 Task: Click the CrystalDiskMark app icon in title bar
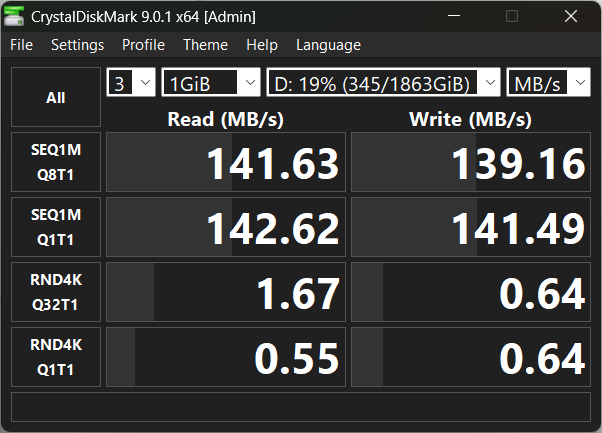tap(14, 17)
